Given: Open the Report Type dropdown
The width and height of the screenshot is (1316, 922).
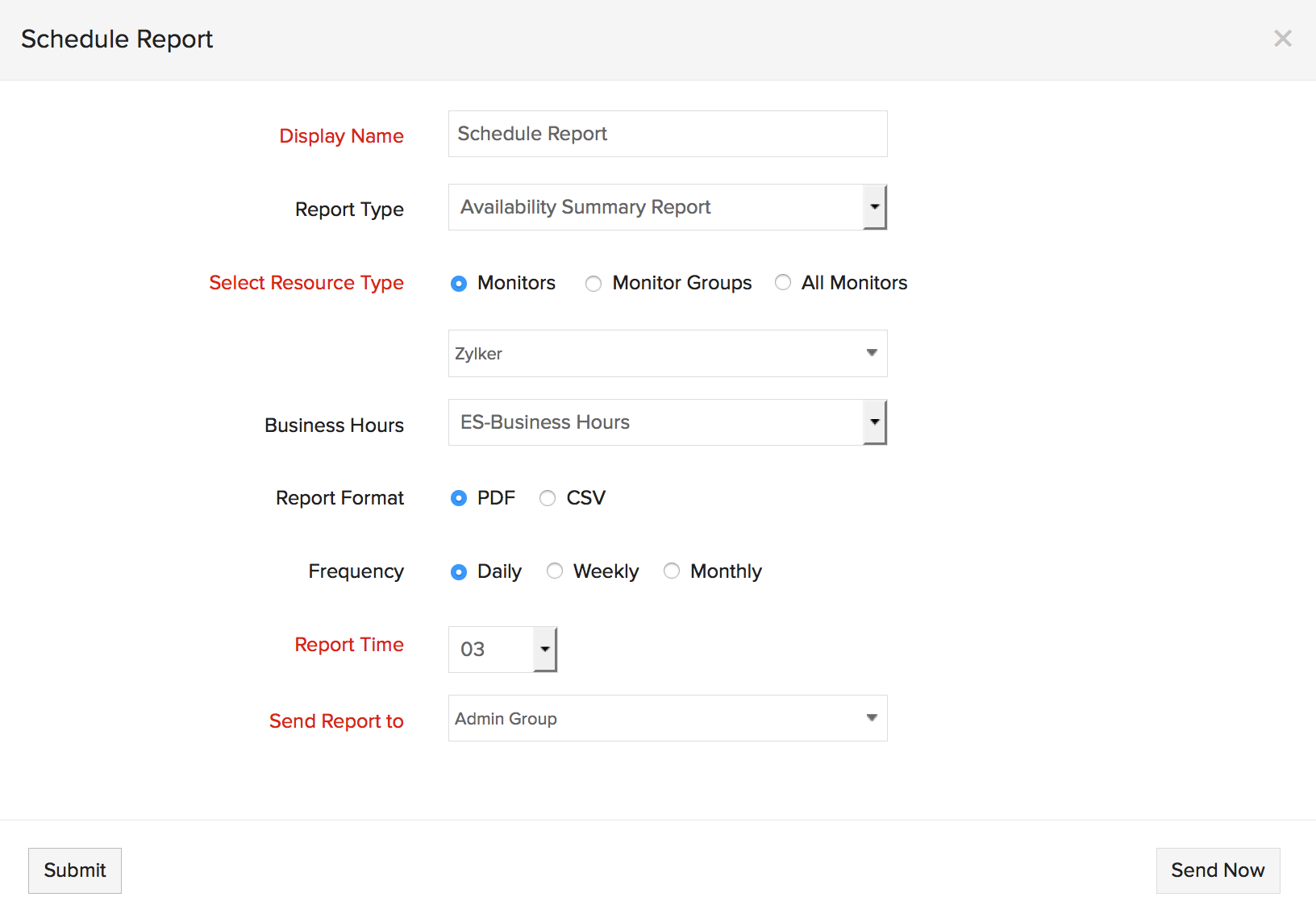Looking at the screenshot, I should (656, 207).
